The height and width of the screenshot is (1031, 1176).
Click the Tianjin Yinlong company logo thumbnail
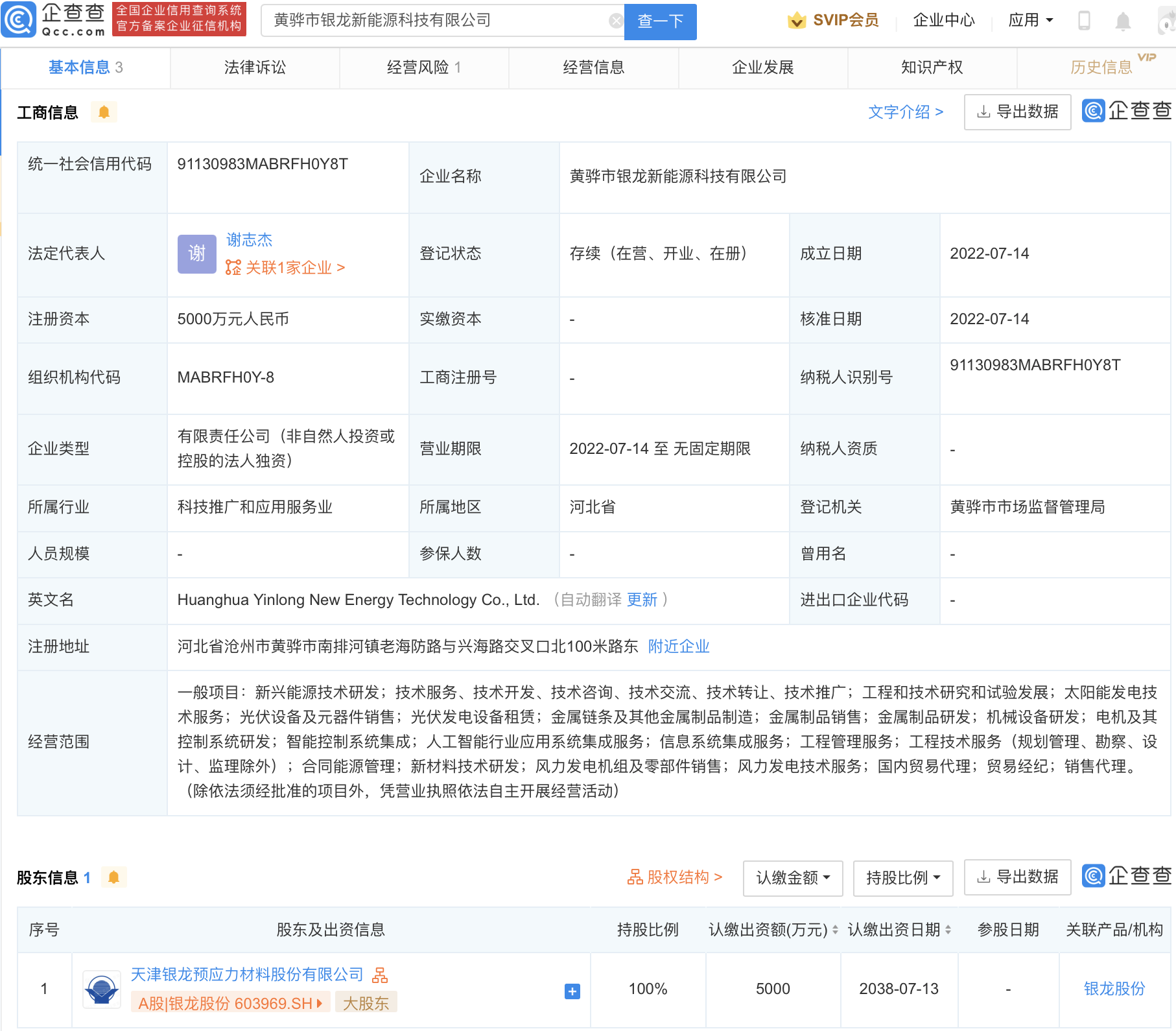(x=101, y=988)
